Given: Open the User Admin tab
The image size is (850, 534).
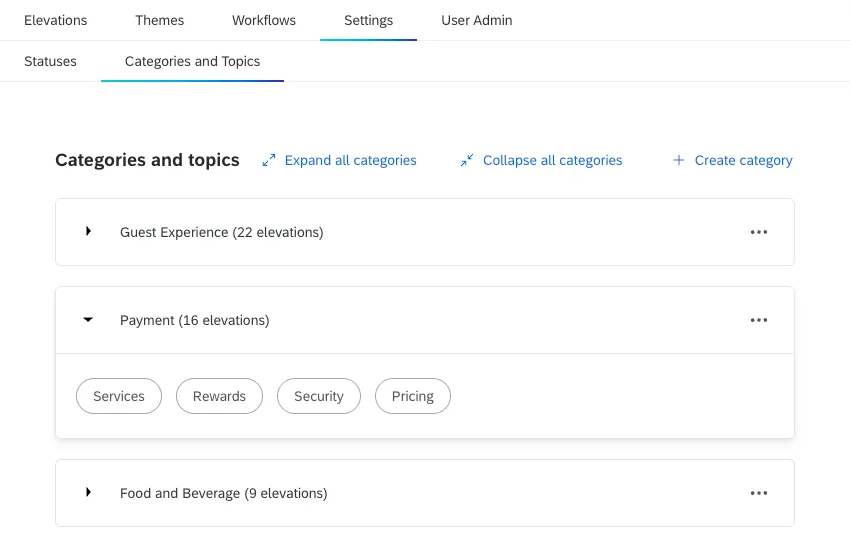Looking at the screenshot, I should coord(477,20).
